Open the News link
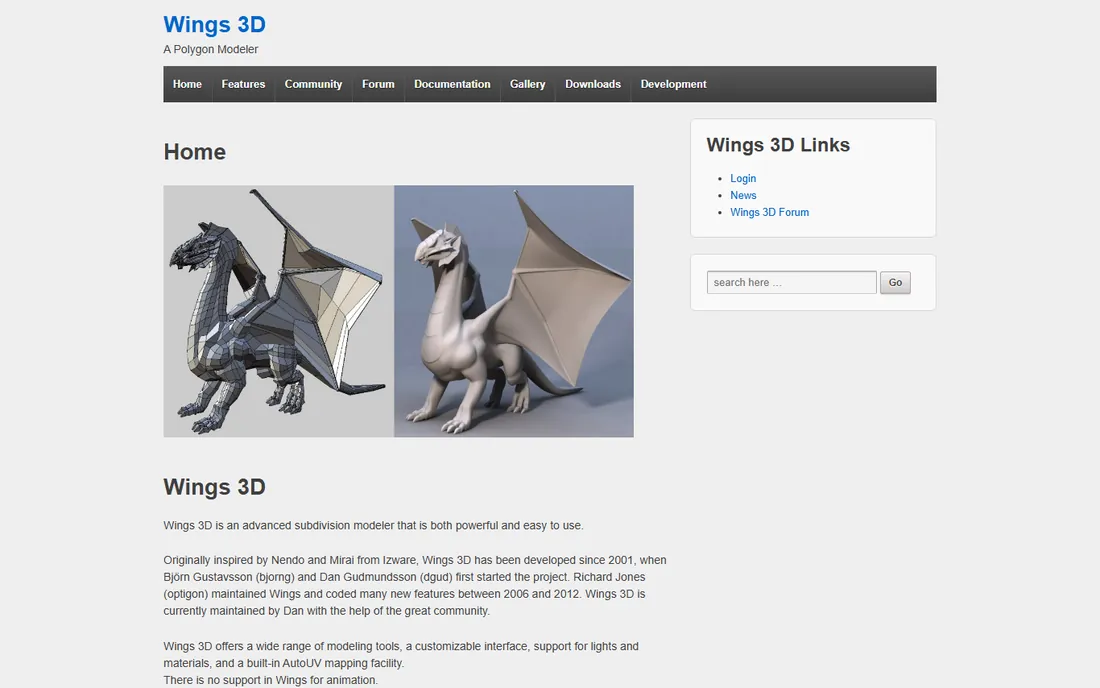 point(743,195)
